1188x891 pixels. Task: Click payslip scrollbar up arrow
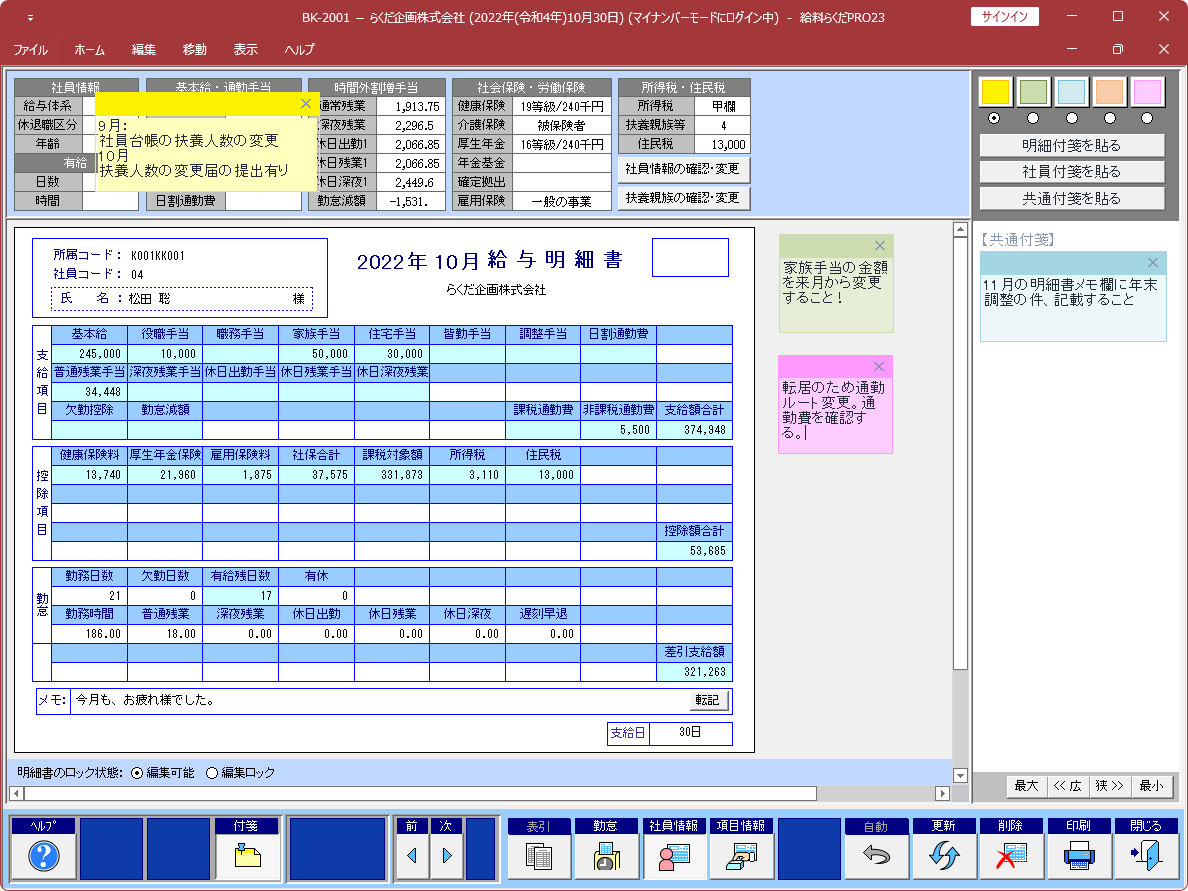(961, 229)
